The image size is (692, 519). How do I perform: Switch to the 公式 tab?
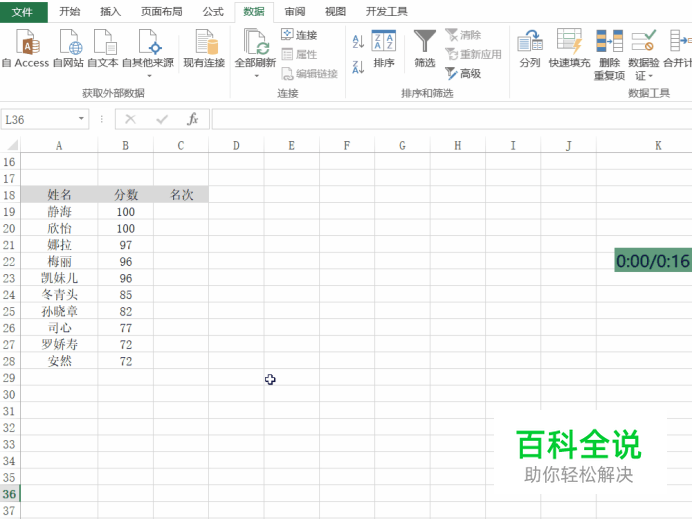point(213,11)
